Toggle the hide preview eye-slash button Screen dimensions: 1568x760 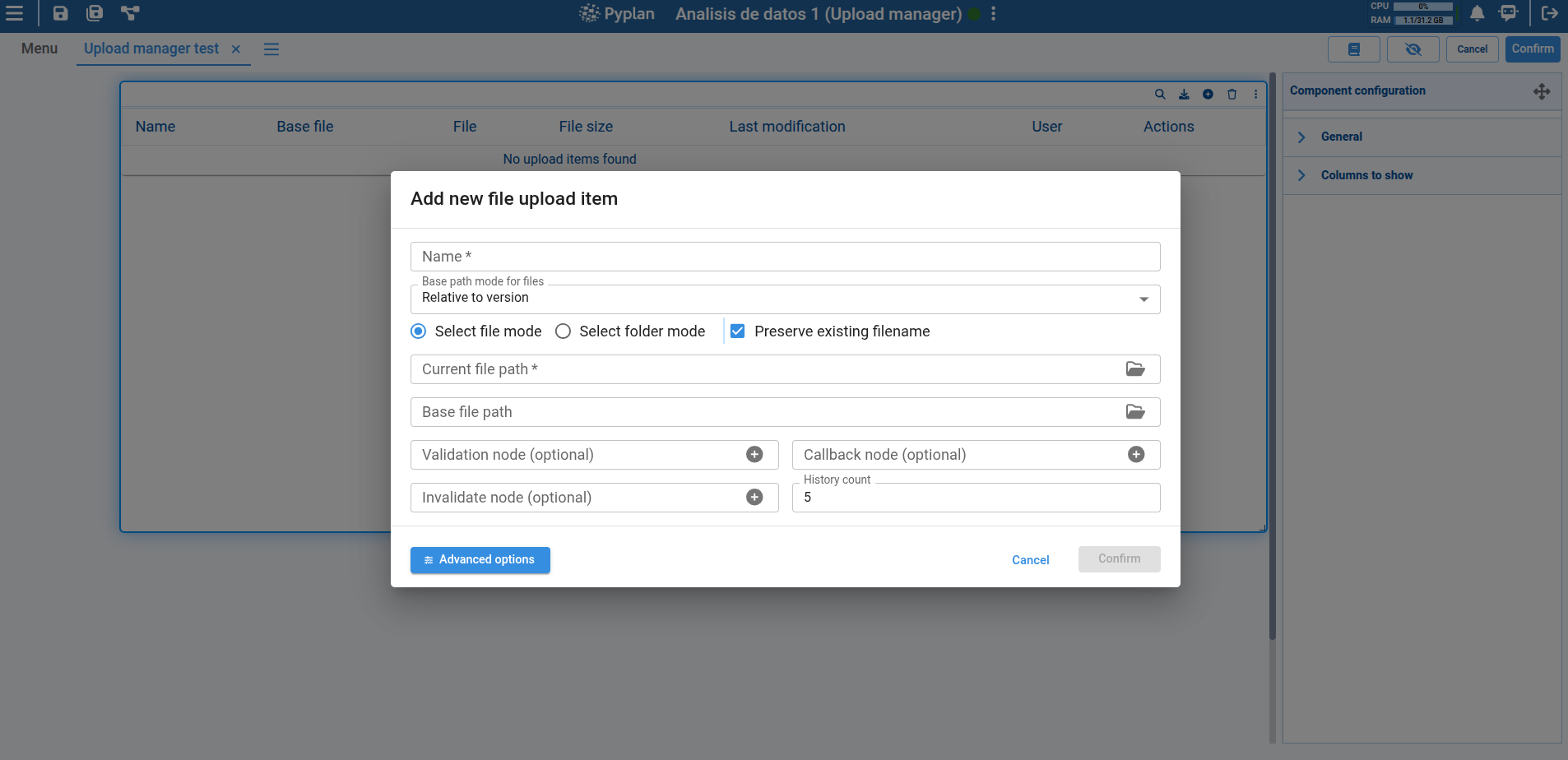1413,49
